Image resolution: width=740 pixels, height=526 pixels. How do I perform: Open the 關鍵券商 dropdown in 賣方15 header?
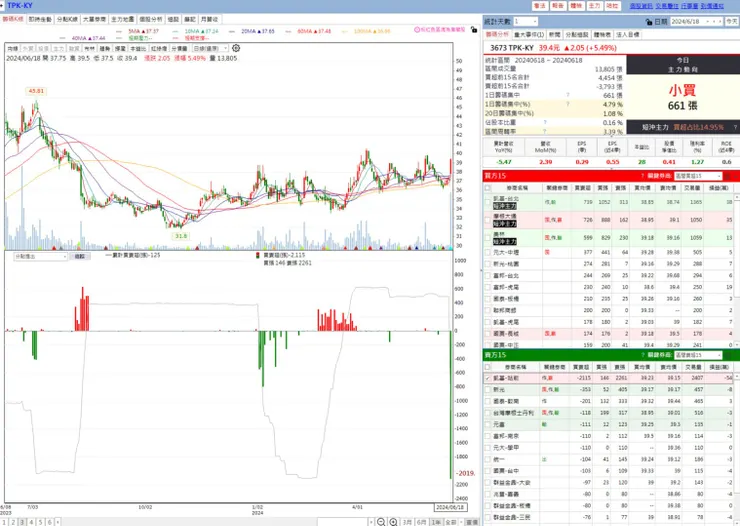tap(698, 355)
